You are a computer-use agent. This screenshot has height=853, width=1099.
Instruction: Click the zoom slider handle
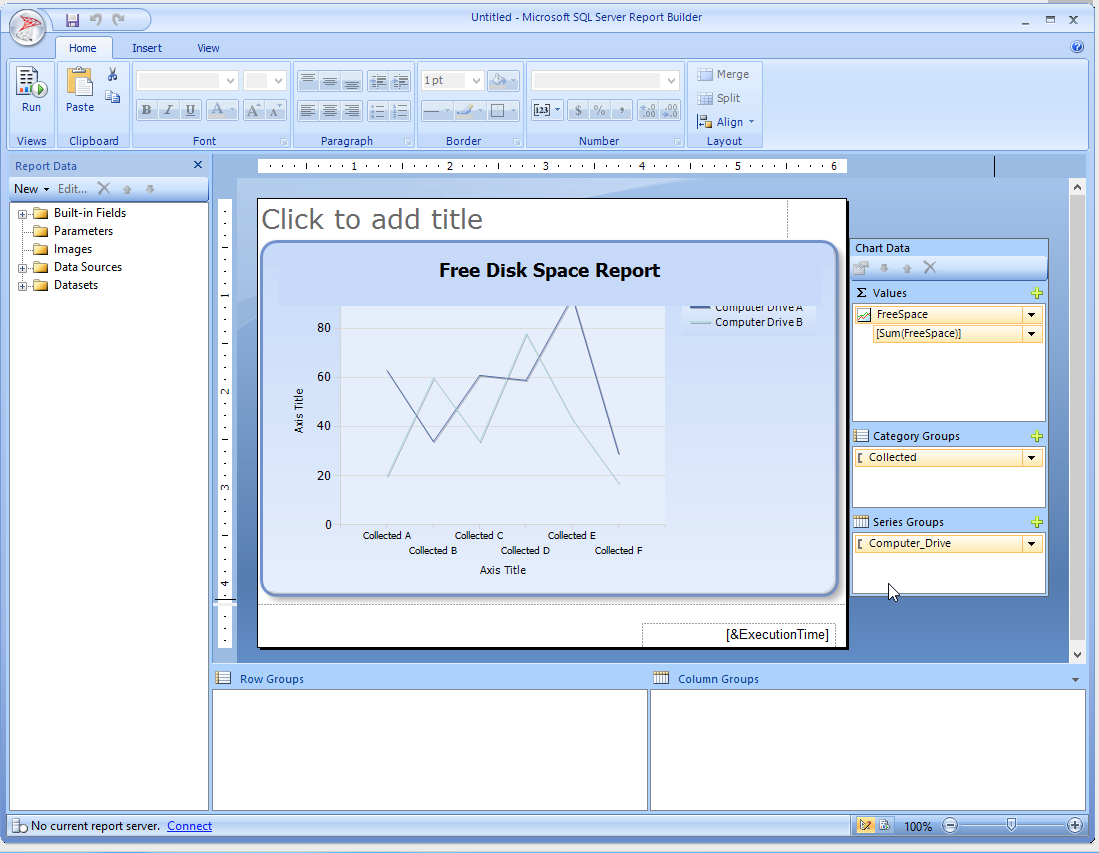coord(1012,825)
